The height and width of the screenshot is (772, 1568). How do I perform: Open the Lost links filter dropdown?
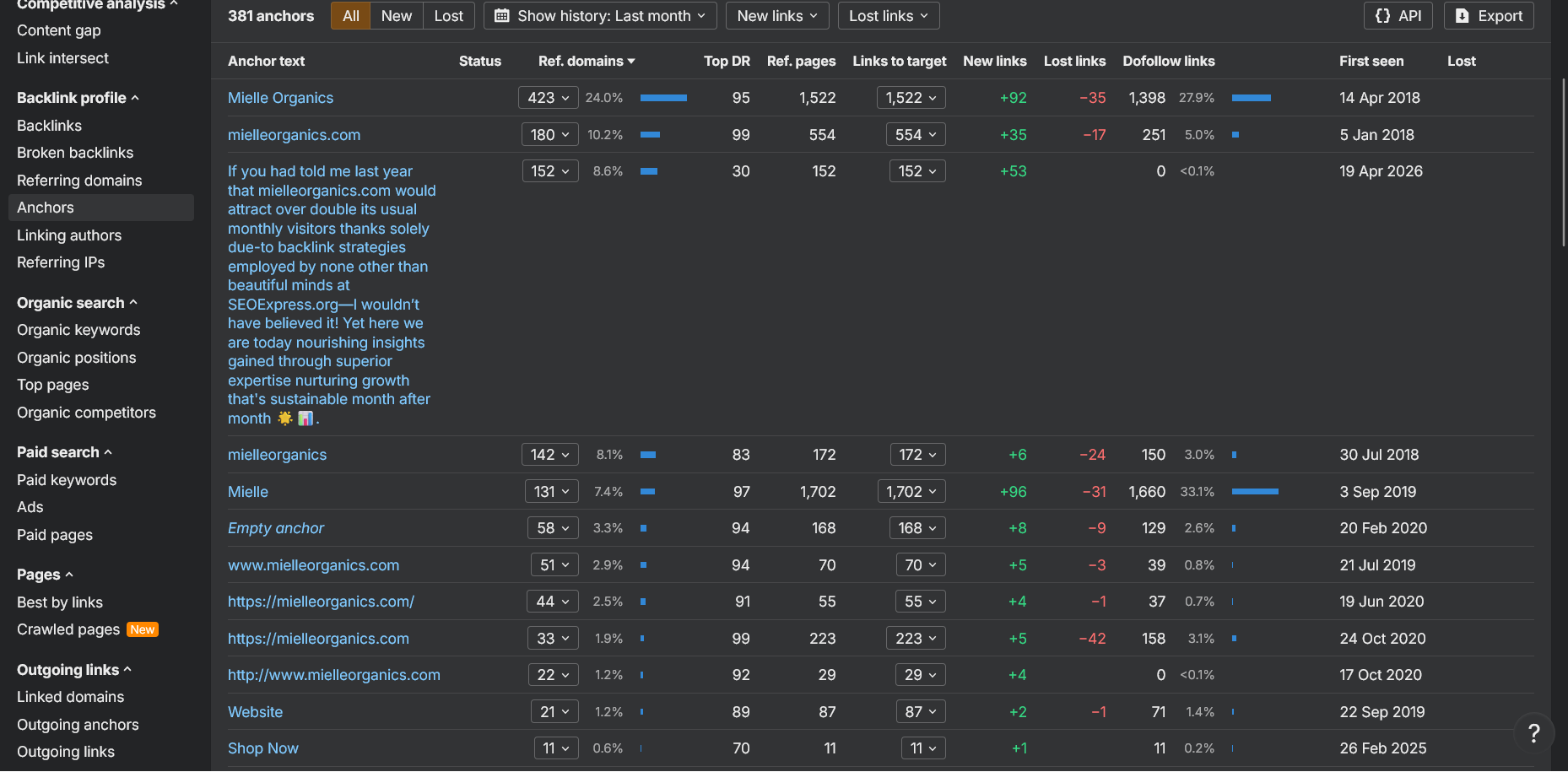pyautogui.click(x=889, y=16)
